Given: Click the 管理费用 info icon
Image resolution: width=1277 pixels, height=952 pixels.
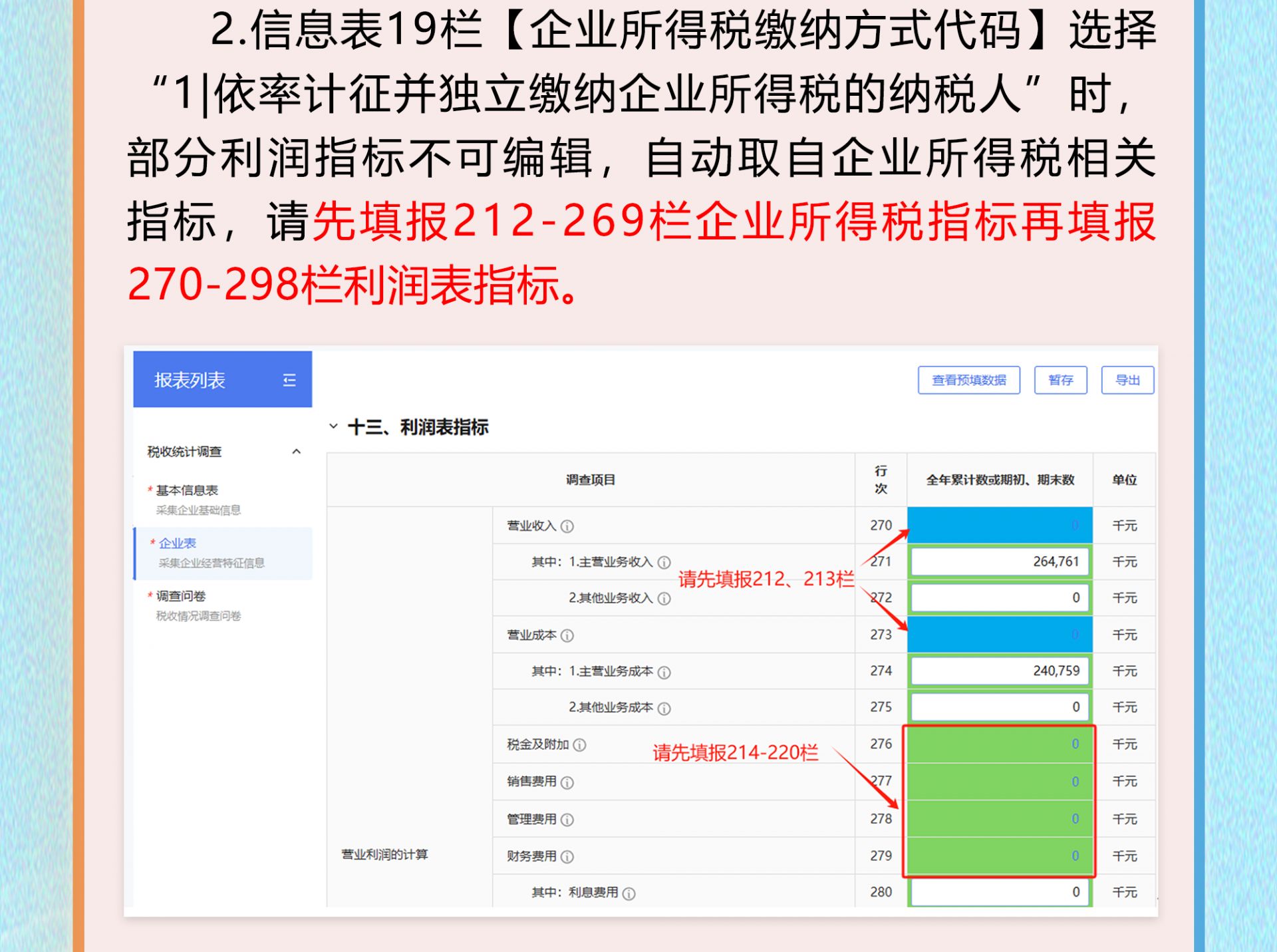Looking at the screenshot, I should coord(567,818).
